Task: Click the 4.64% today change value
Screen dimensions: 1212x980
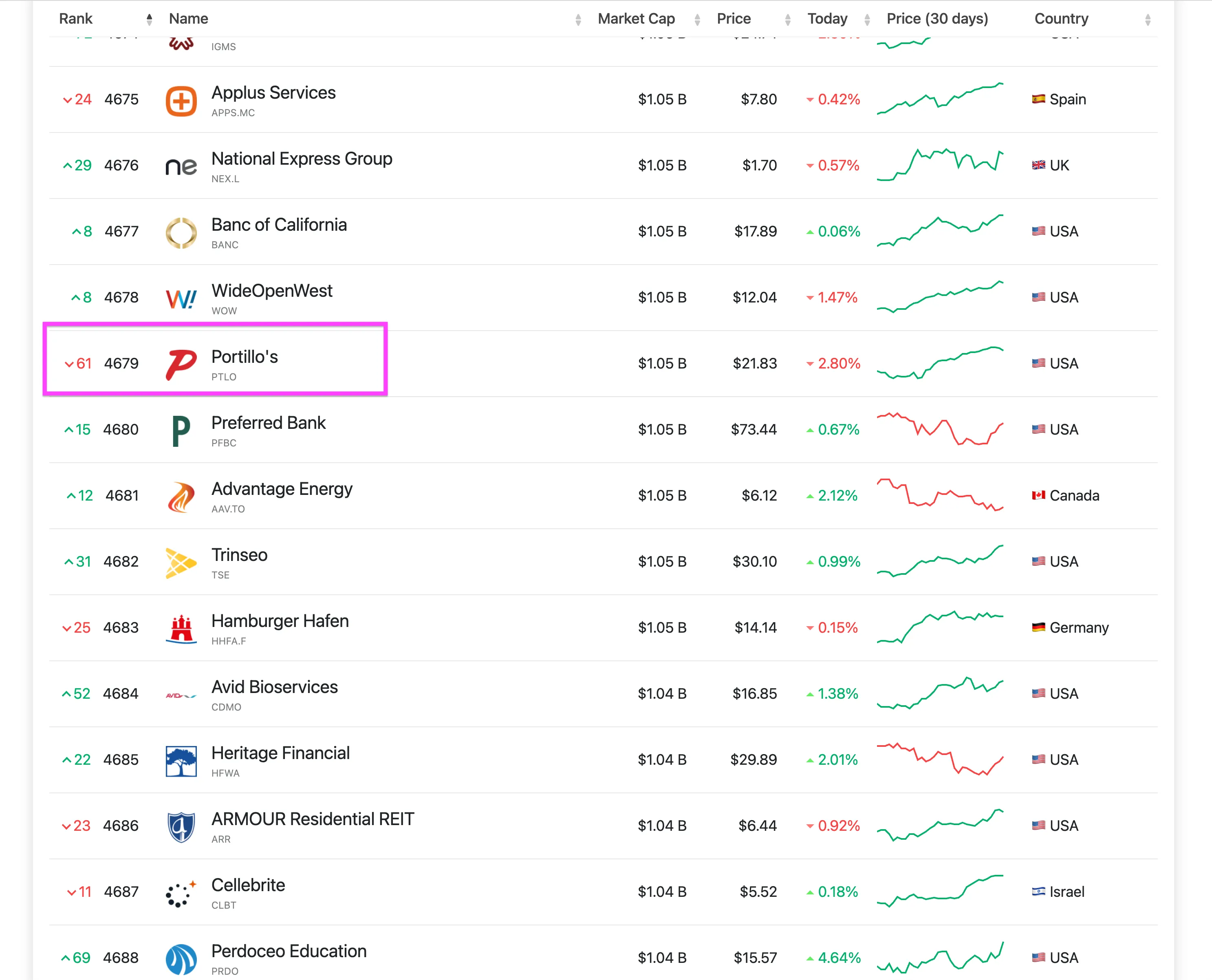Action: tap(839, 958)
